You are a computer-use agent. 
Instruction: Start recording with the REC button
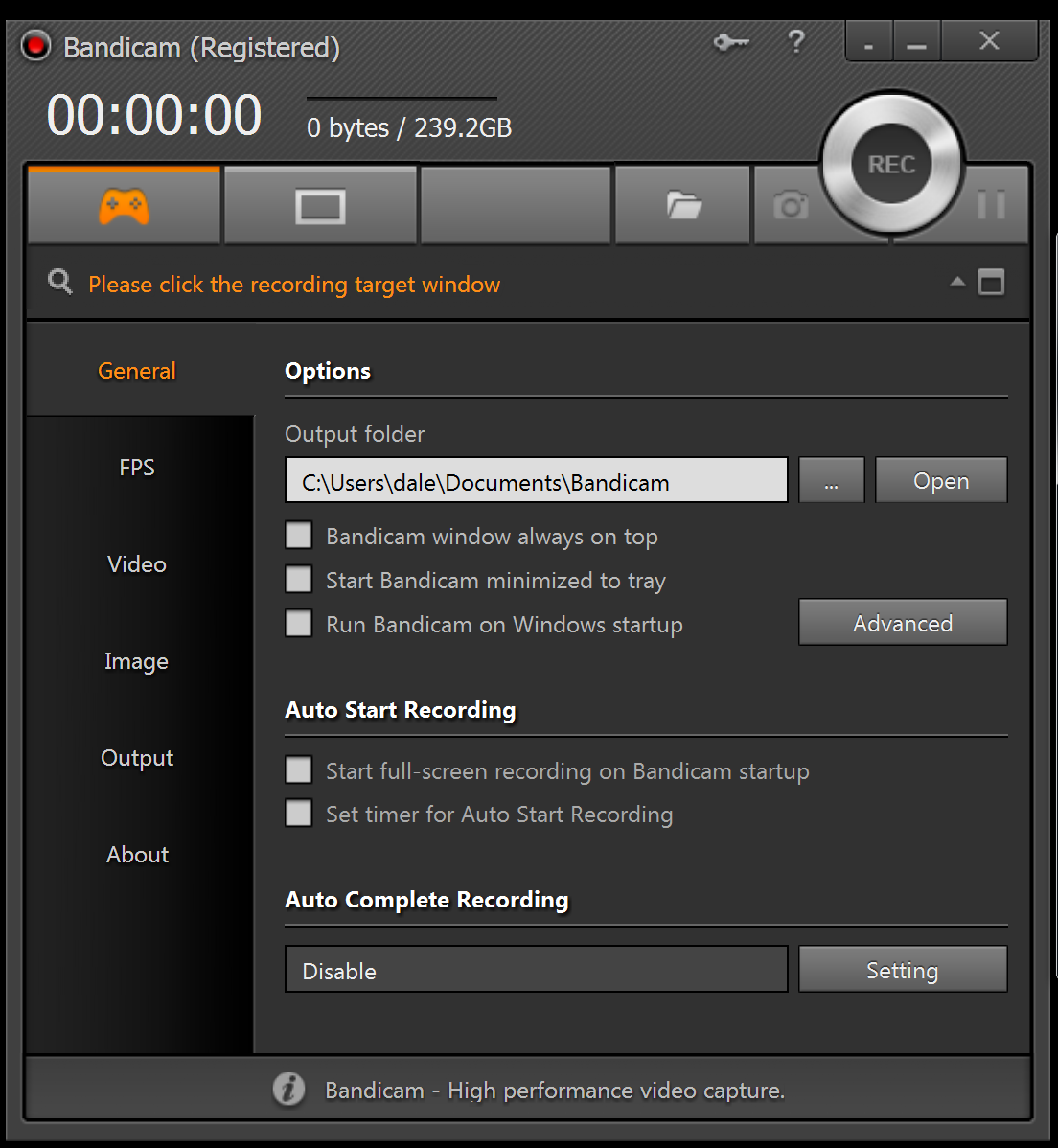[x=892, y=164]
